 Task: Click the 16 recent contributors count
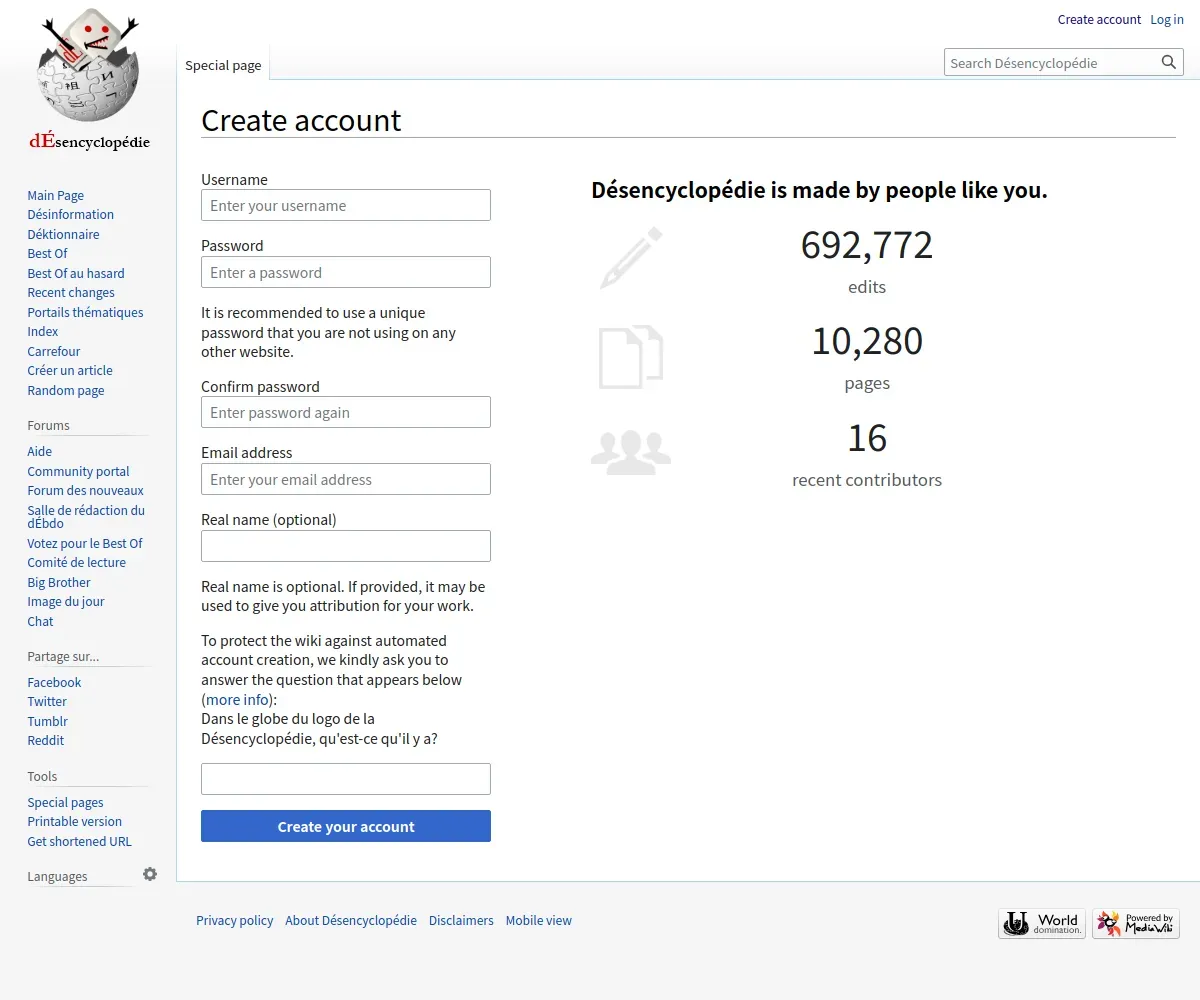point(867,438)
